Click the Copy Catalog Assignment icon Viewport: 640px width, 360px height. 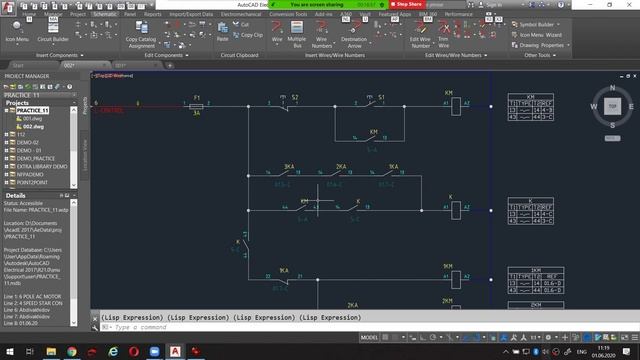click(141, 35)
